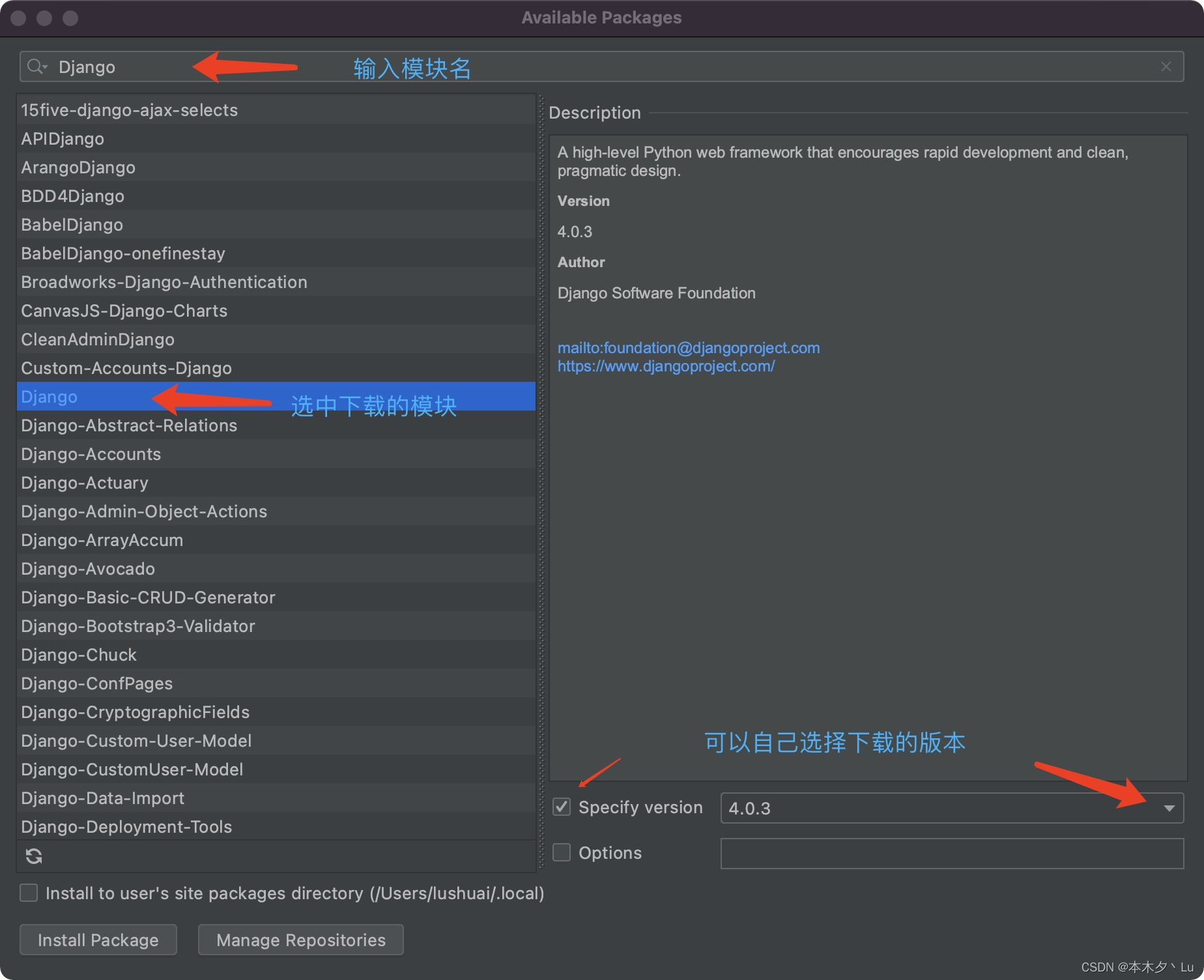1204x980 pixels.
Task: Toggle the Specify version checkbox
Action: tap(562, 807)
